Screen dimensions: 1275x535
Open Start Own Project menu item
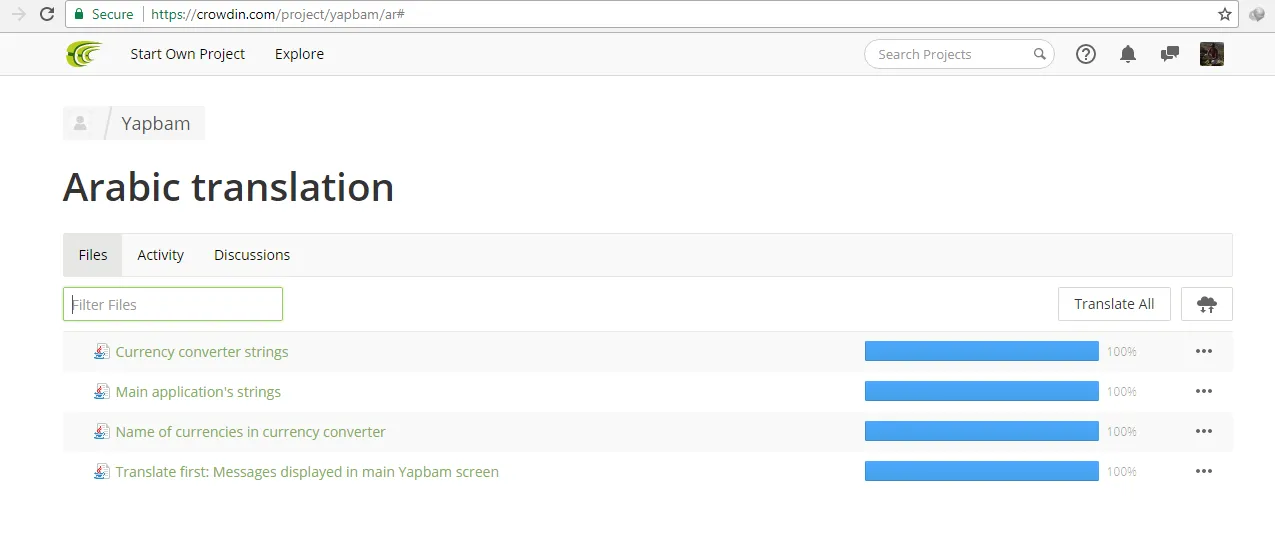coord(188,54)
